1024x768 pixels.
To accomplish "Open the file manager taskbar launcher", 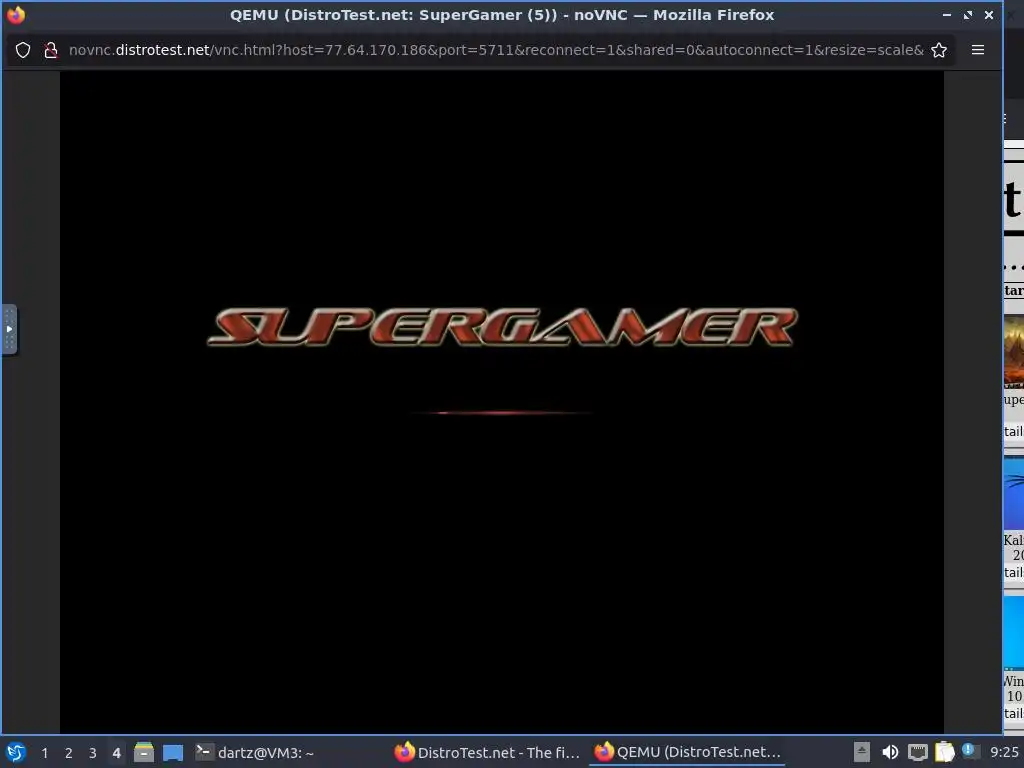I will click(x=144, y=752).
